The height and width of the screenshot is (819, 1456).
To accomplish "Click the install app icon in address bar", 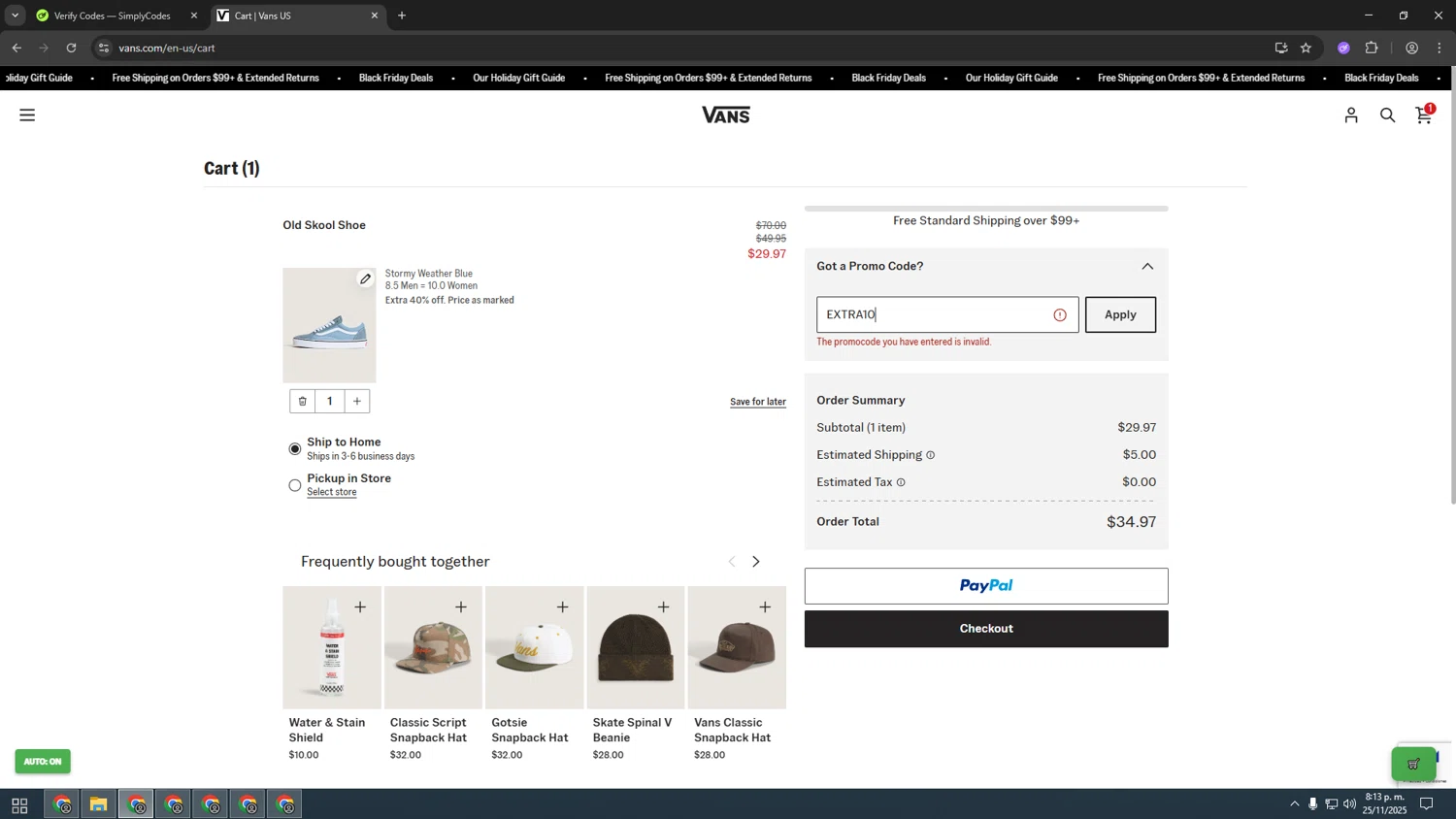I will 1280,48.
